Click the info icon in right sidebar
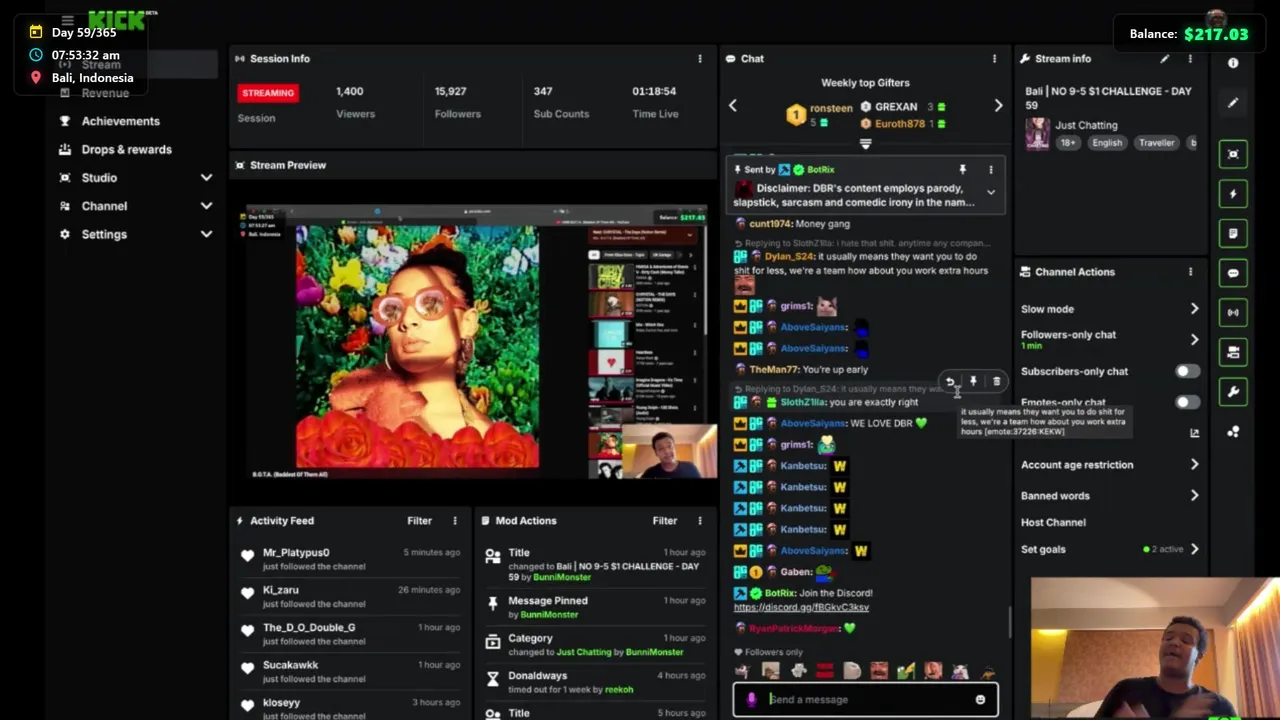 [x=1233, y=63]
